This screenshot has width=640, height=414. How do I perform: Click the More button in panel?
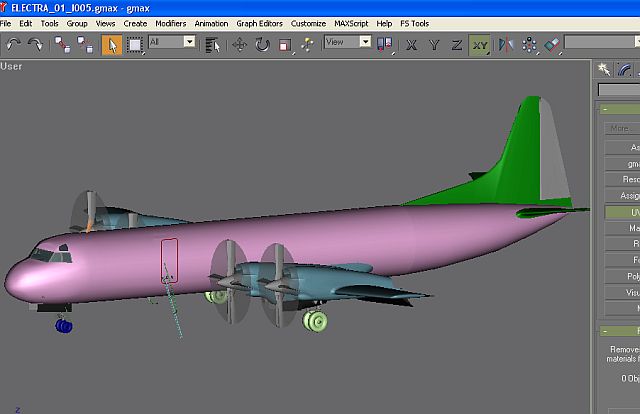(x=620, y=128)
